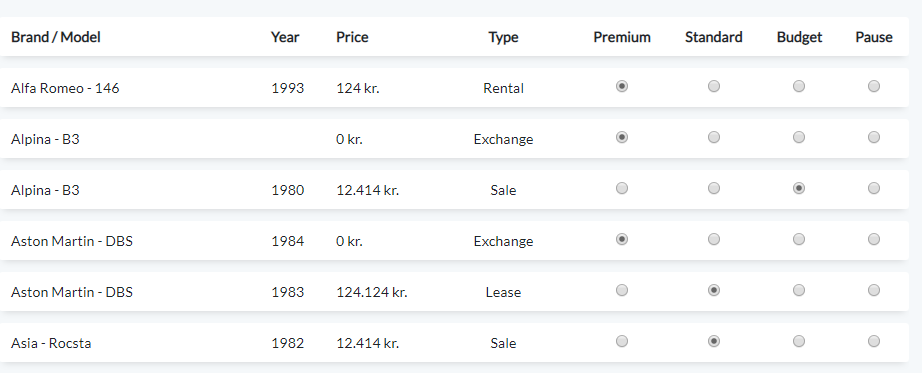
Task: Select Premium for Aston Martin DBS Lease
Action: 622,290
